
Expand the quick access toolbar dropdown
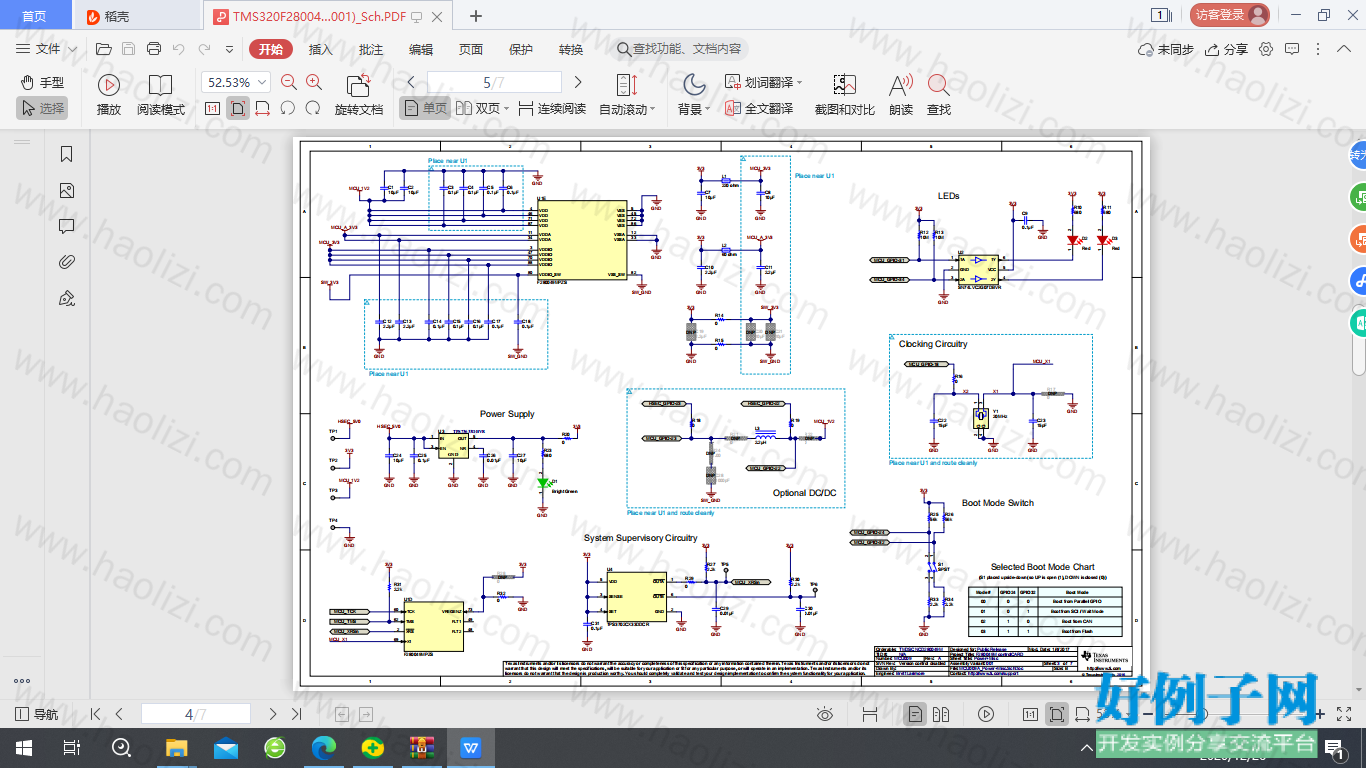231,49
